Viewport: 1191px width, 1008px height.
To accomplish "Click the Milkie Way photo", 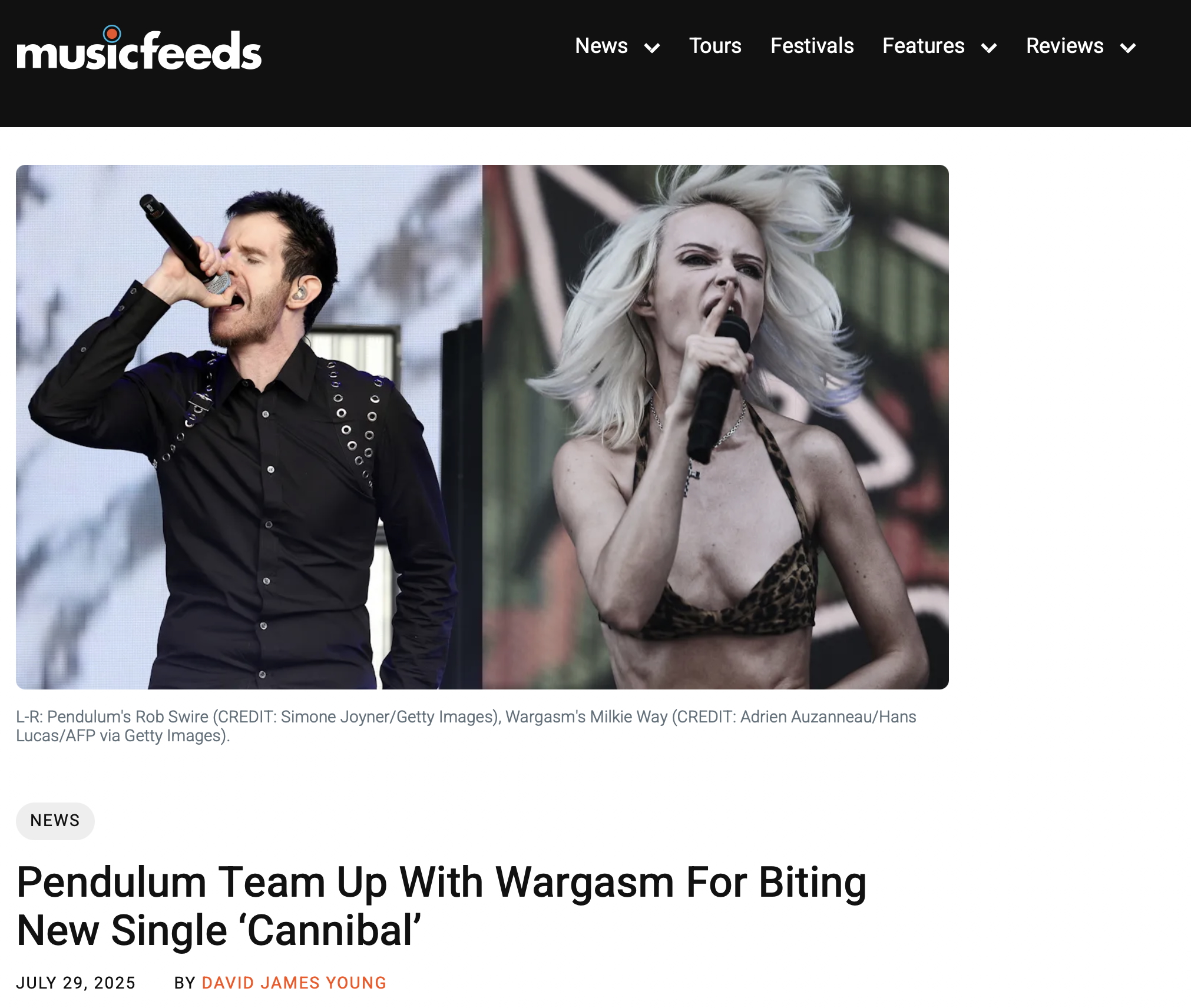I will pyautogui.click(x=716, y=427).
